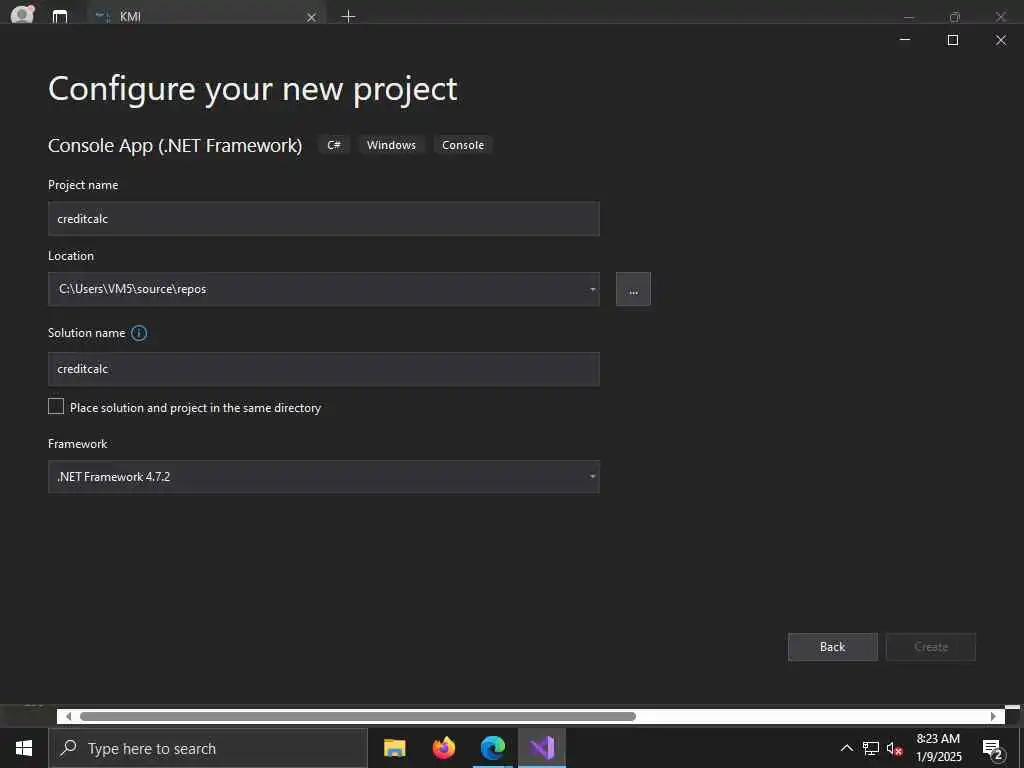
Task: Click the Create button
Action: tap(931, 647)
